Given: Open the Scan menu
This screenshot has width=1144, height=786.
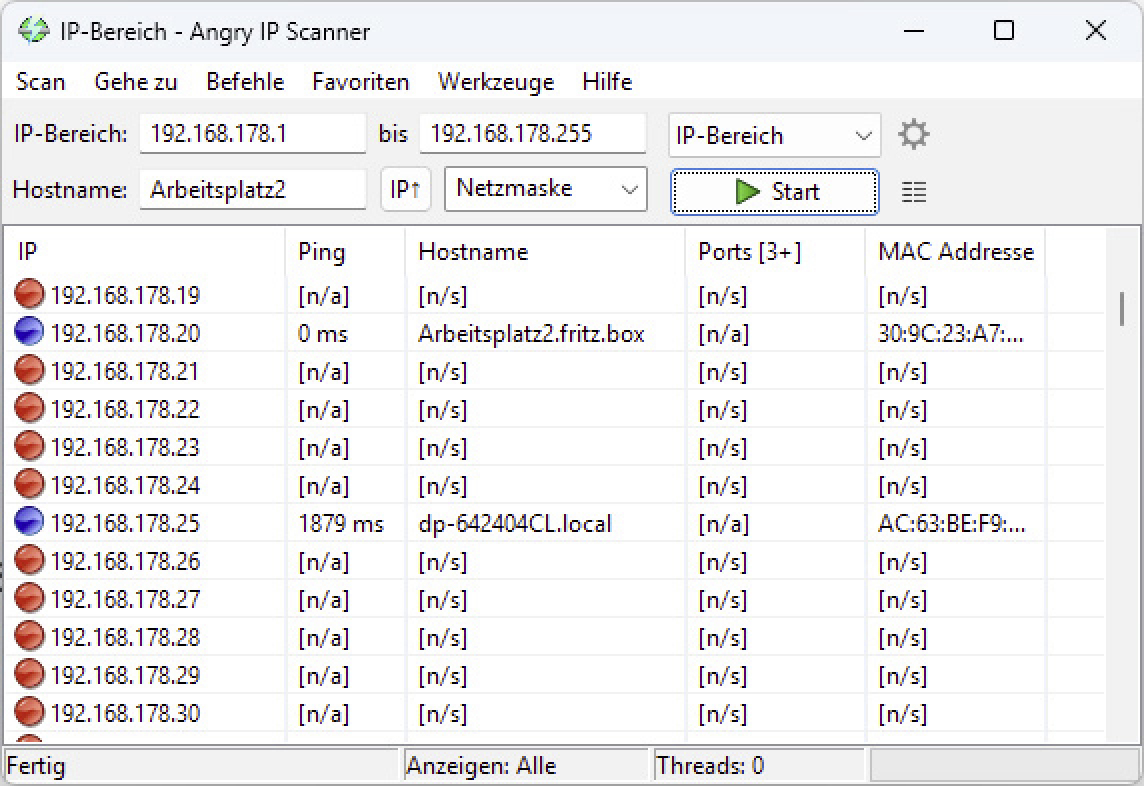Looking at the screenshot, I should 39,82.
